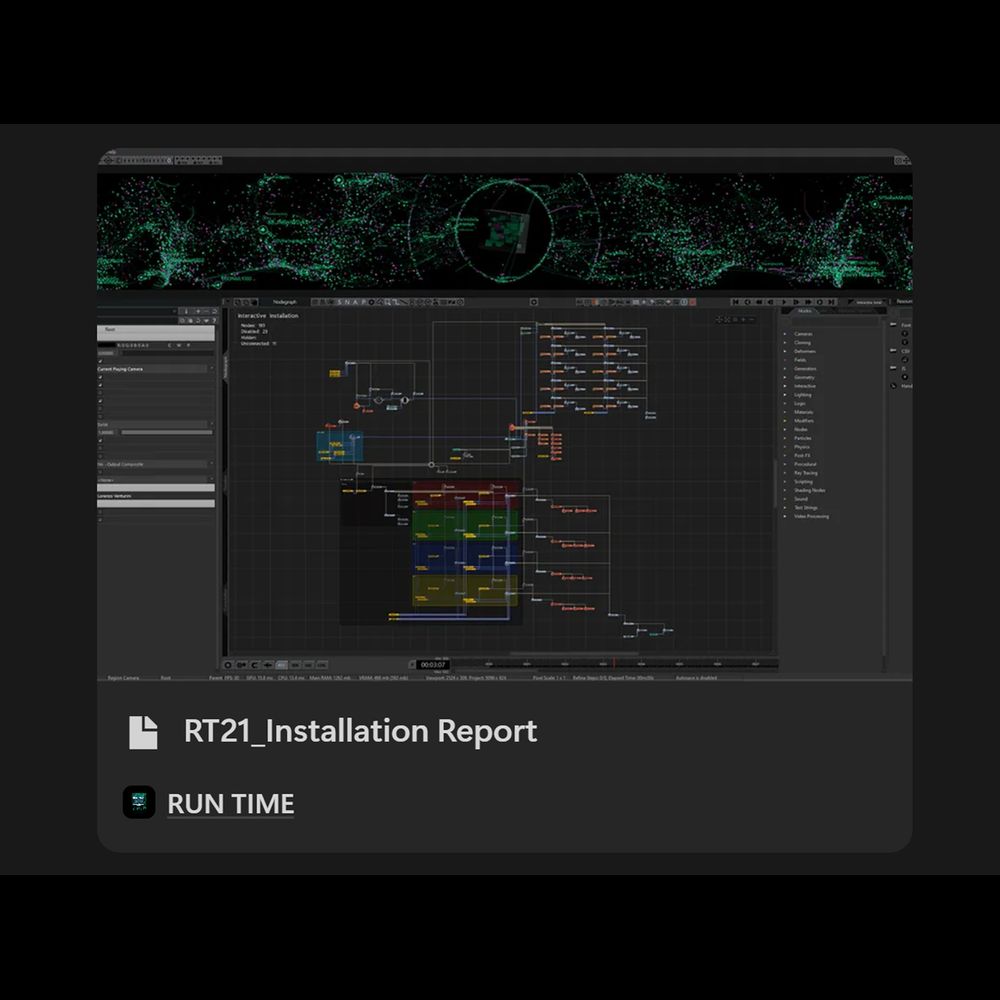Toggle SNAP in the nodegraph toolbar
The width and height of the screenshot is (1000, 1000).
353,301
